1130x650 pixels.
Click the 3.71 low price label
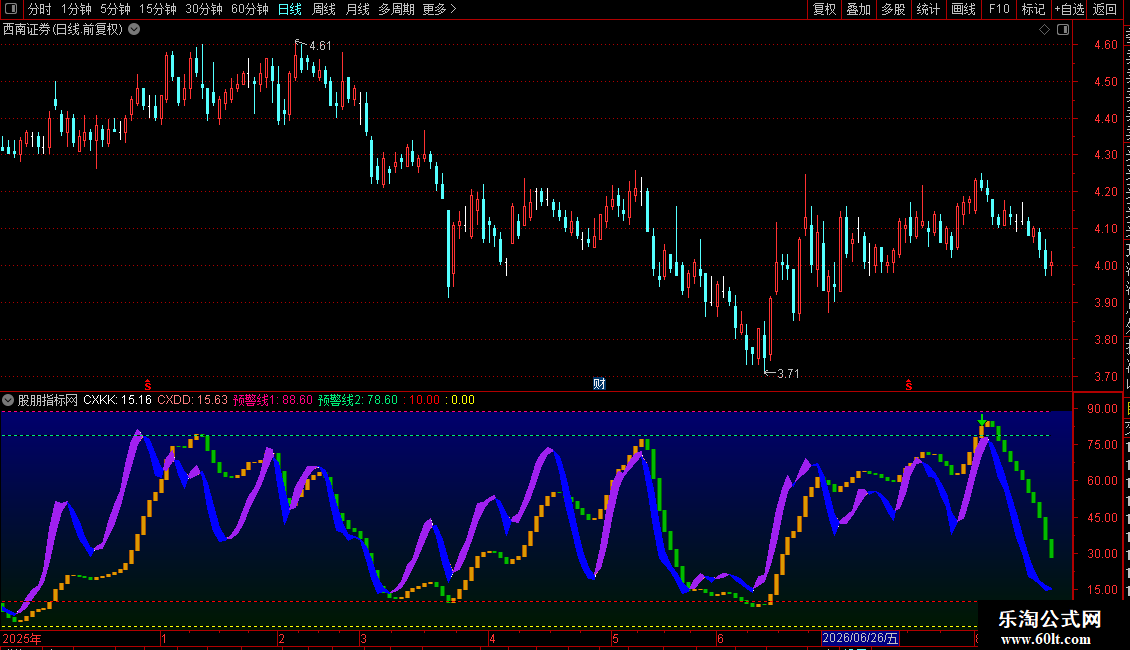(x=788, y=373)
